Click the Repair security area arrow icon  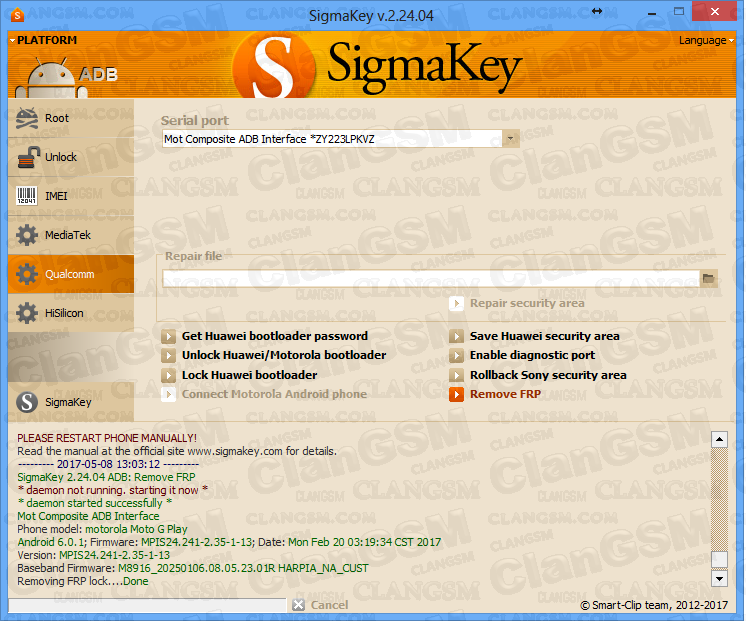tap(456, 303)
